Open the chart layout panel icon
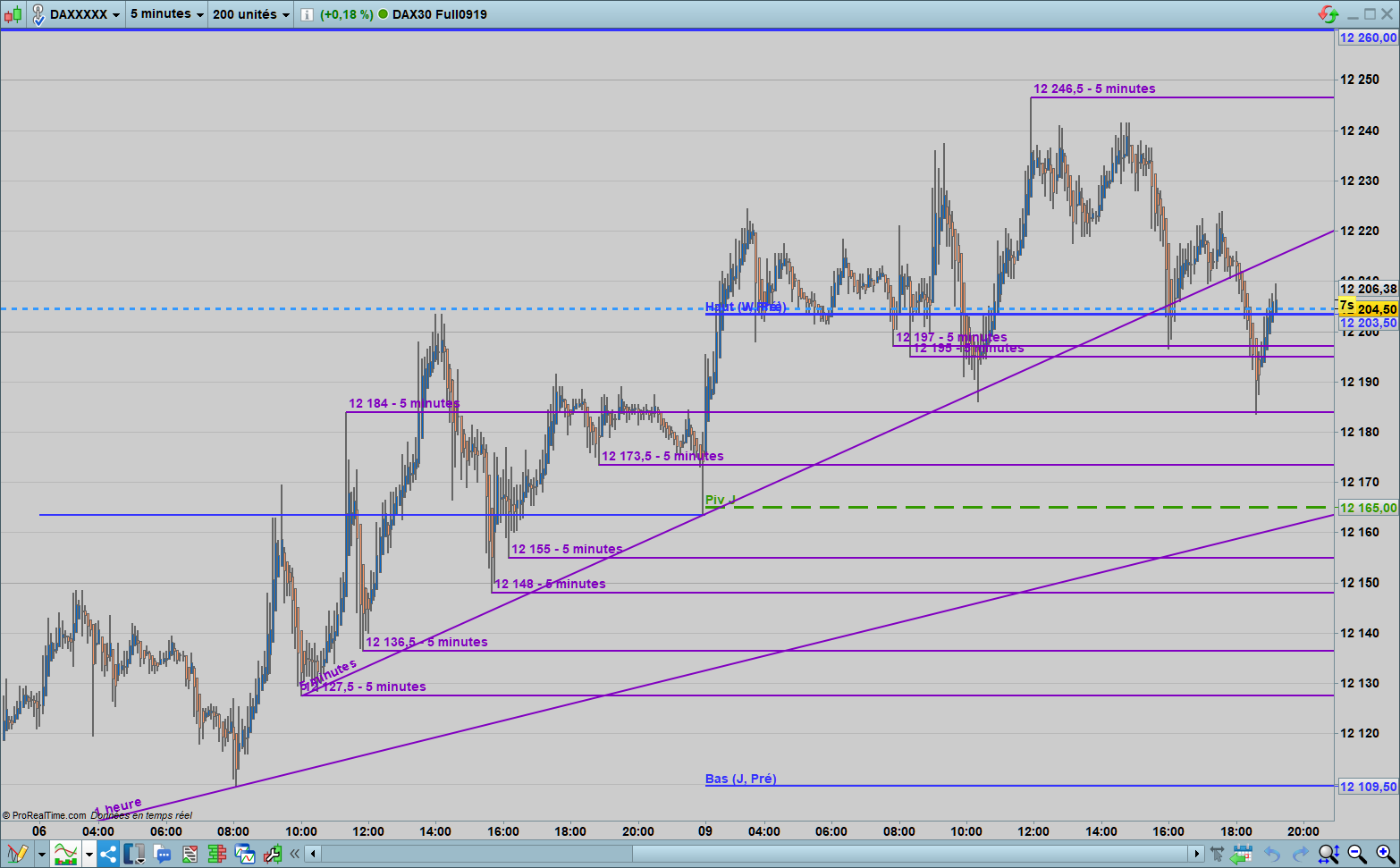 point(135,854)
